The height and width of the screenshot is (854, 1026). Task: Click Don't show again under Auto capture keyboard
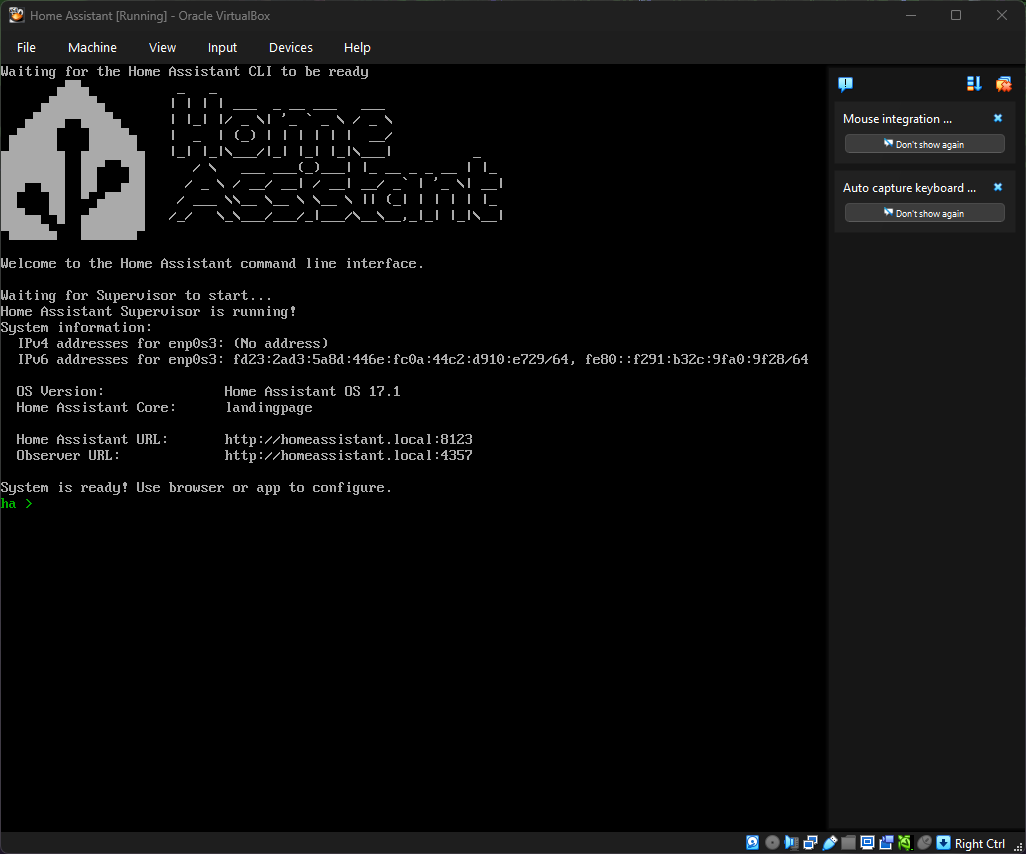[924, 213]
